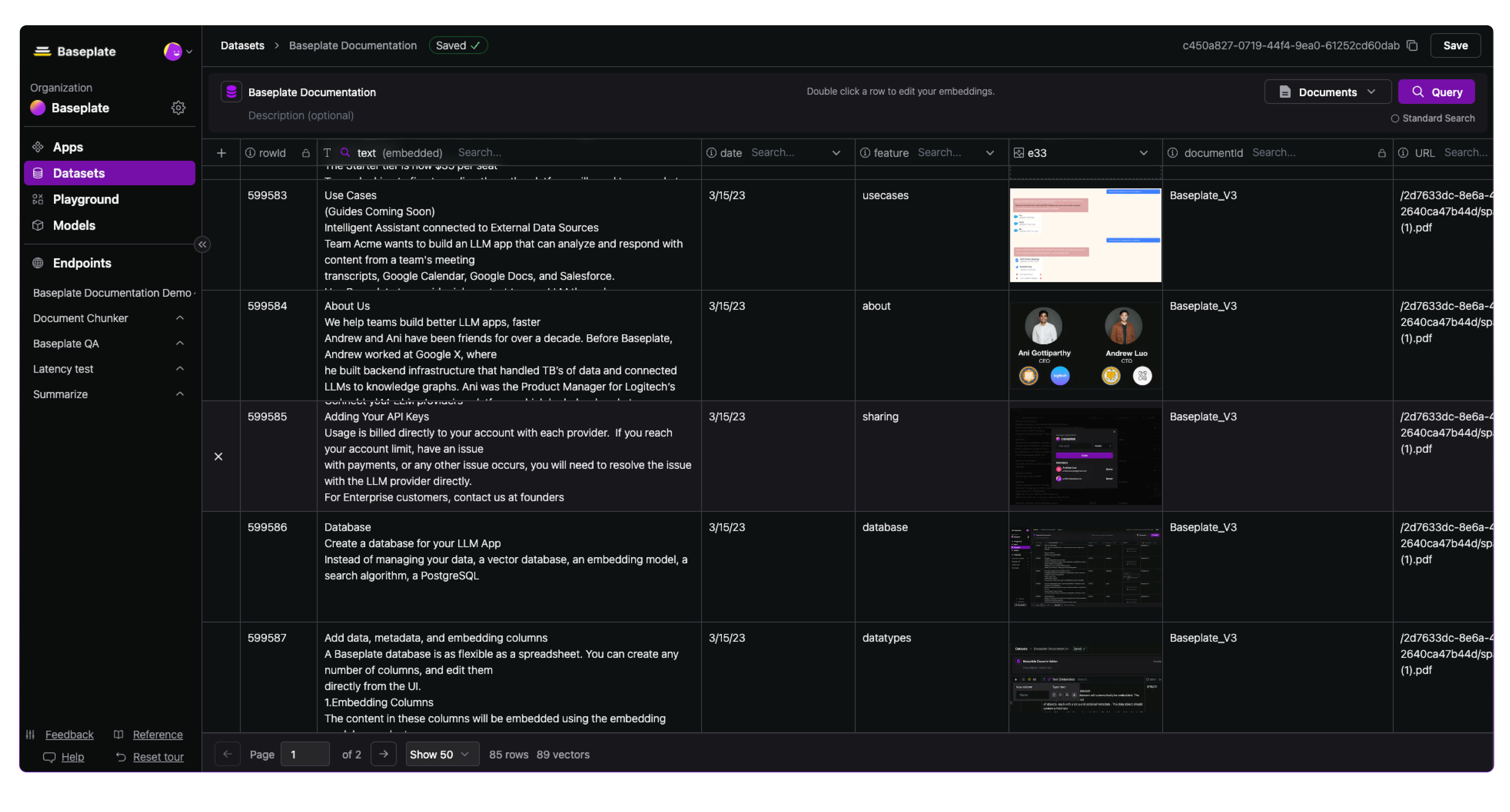Screen dimensions: 1510x812
Task: Click the rowId lock icon
Action: [305, 153]
